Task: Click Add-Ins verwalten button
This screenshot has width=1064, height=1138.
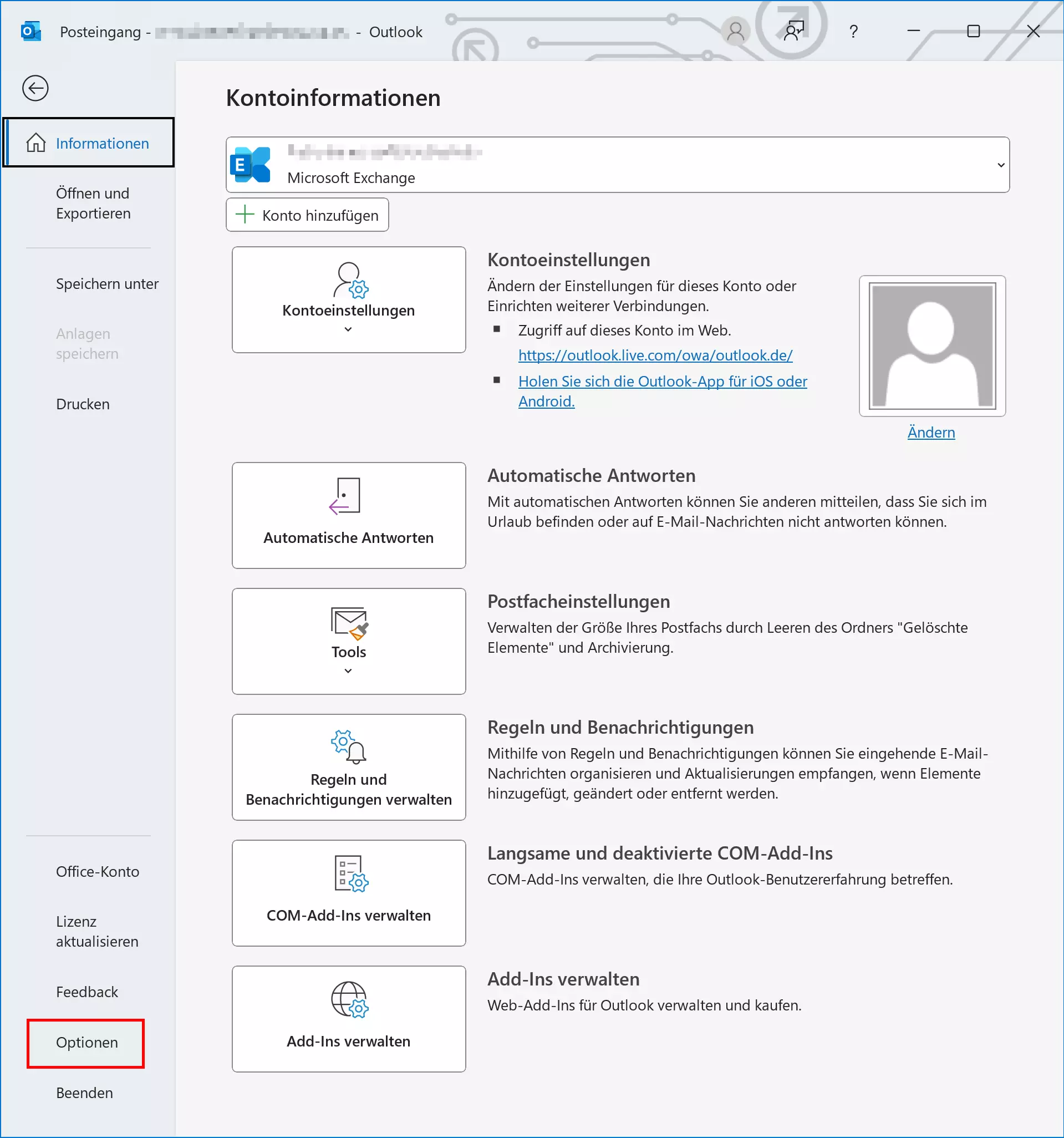Action: point(349,1019)
